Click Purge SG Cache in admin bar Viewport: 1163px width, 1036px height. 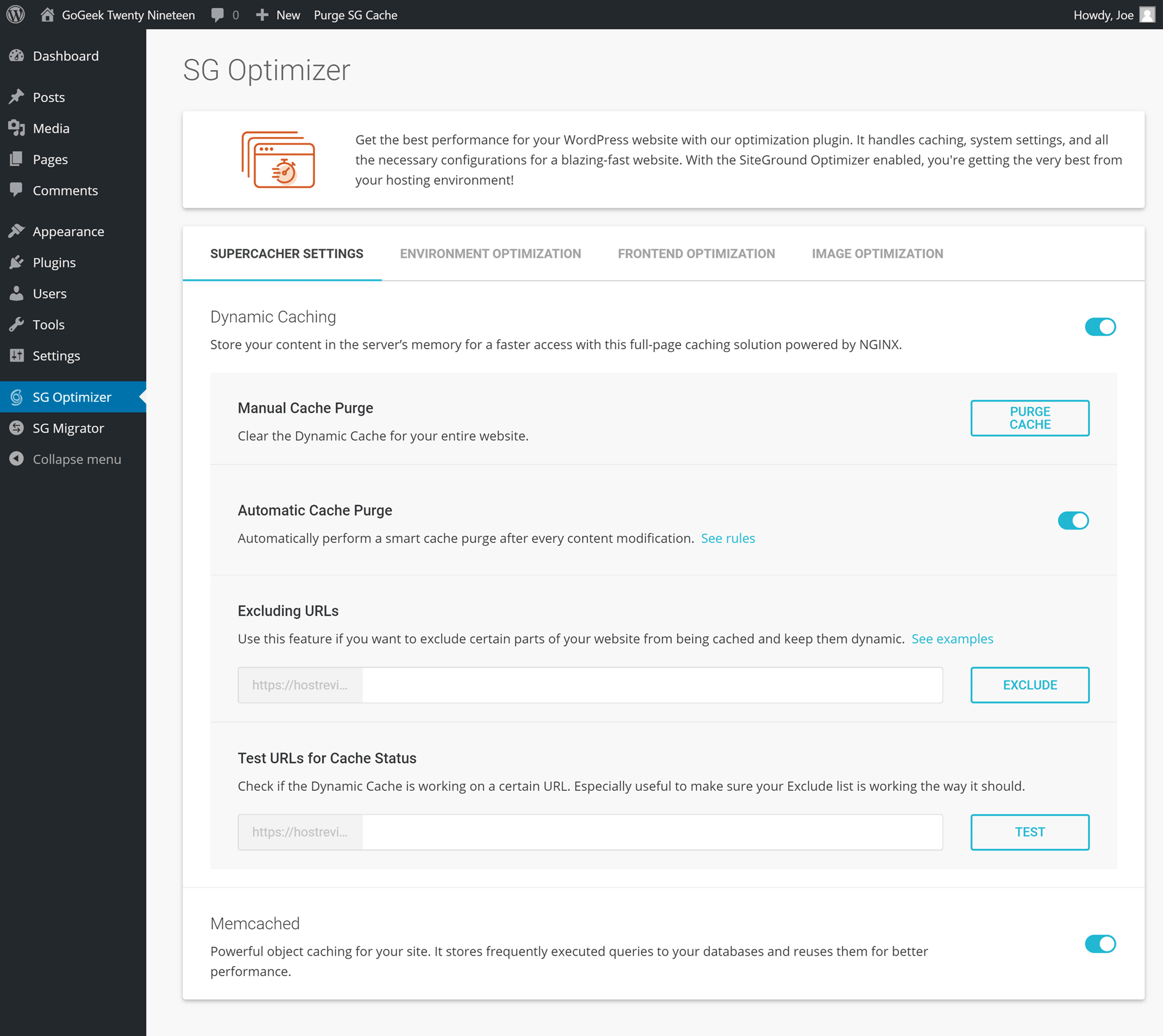[355, 15]
